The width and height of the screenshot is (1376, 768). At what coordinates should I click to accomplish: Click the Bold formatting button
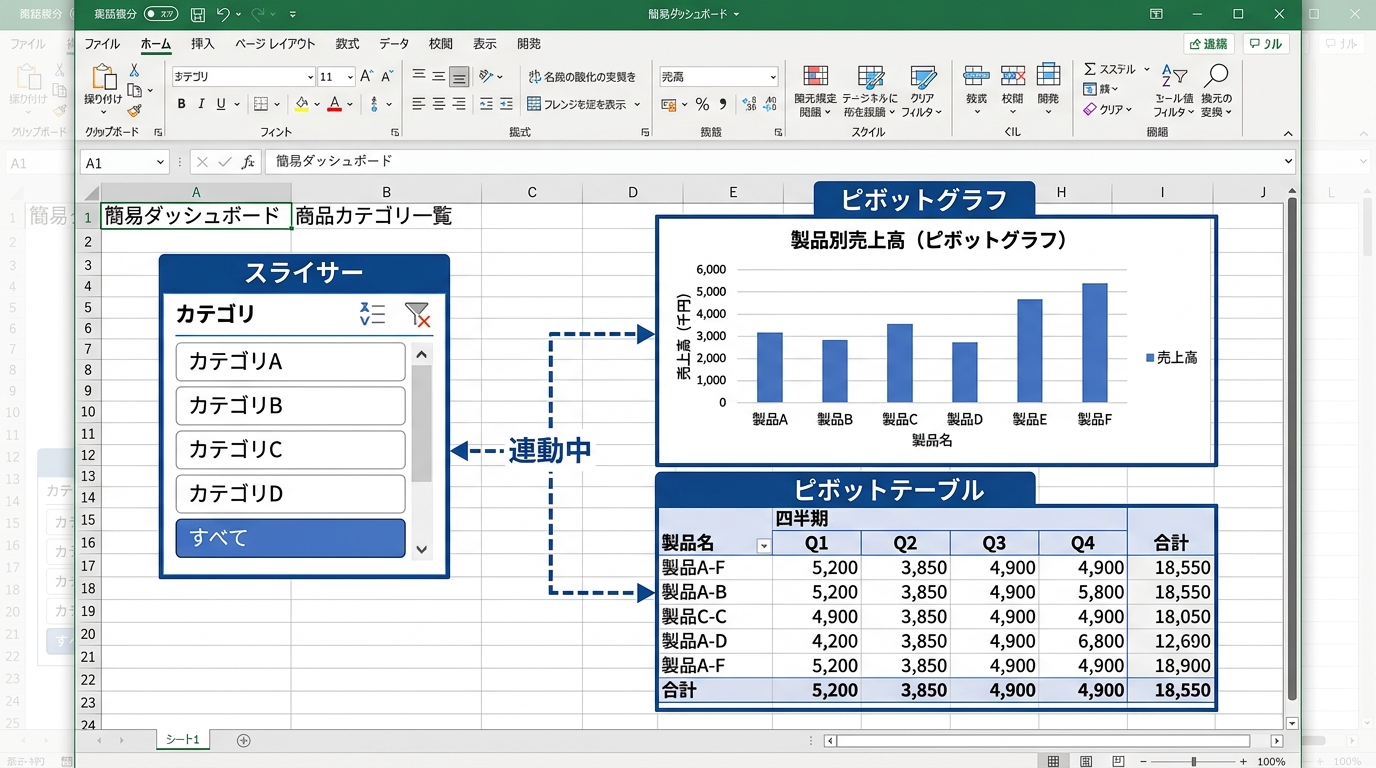pyautogui.click(x=181, y=104)
